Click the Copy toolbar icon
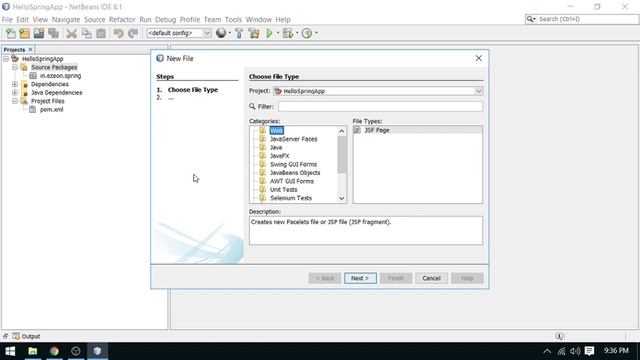The width and height of the screenshot is (640, 360). (x=87, y=33)
